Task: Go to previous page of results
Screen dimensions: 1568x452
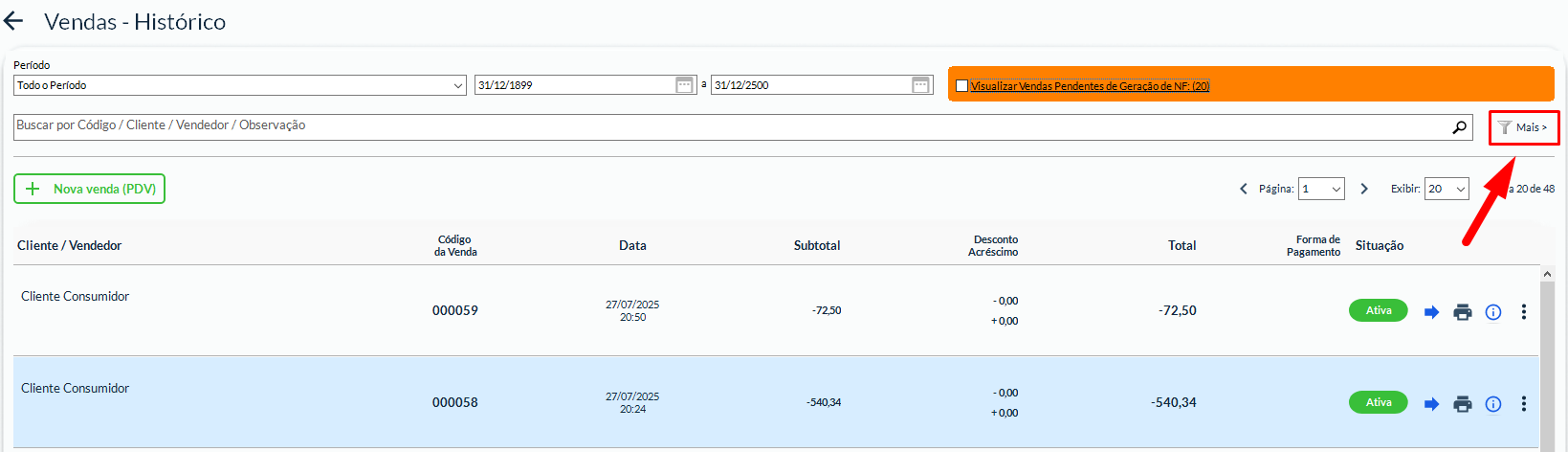Action: tap(1243, 189)
